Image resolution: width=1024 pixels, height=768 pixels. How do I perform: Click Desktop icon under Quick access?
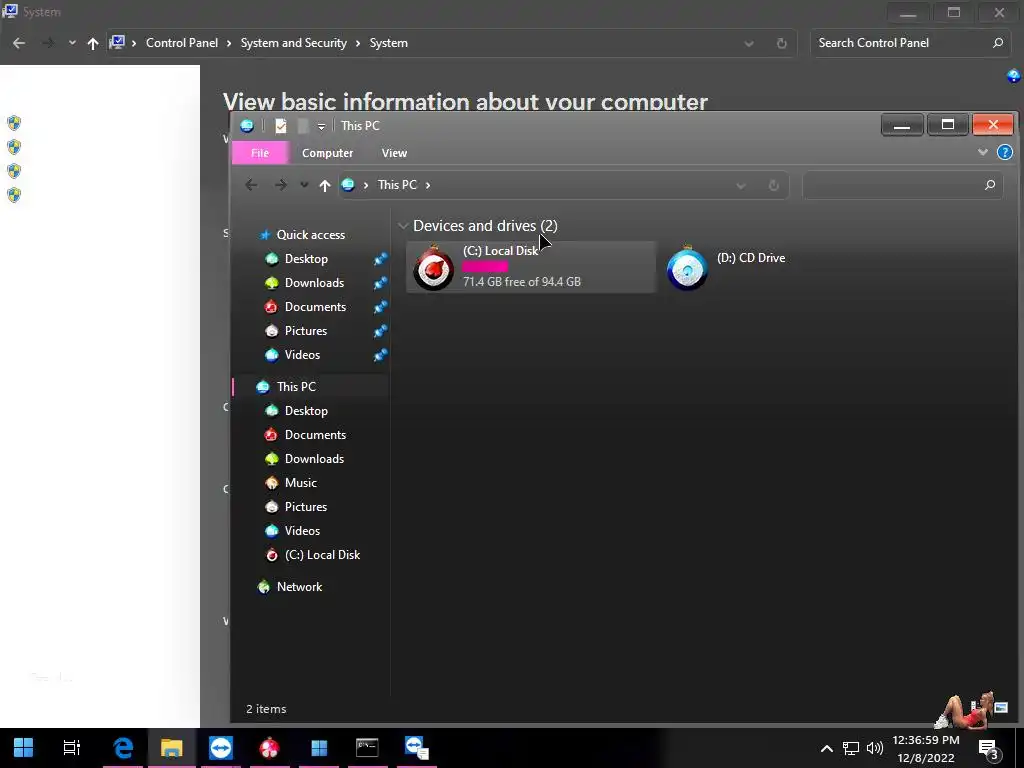(x=272, y=259)
